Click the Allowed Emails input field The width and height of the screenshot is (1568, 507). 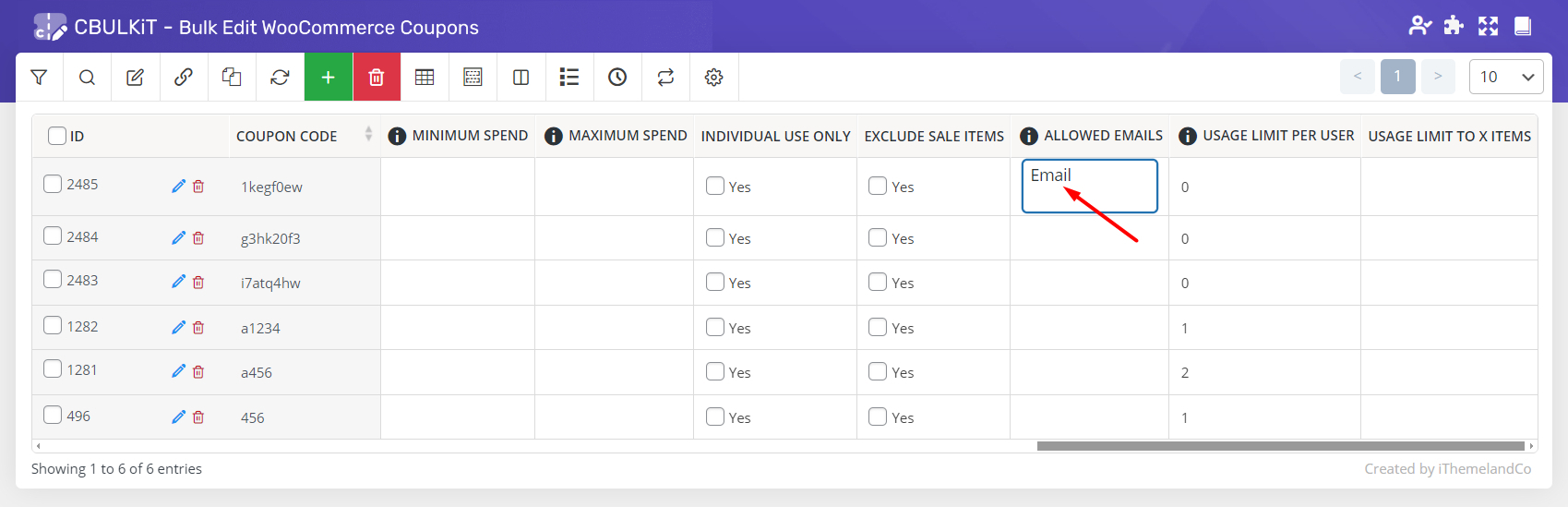1089,186
